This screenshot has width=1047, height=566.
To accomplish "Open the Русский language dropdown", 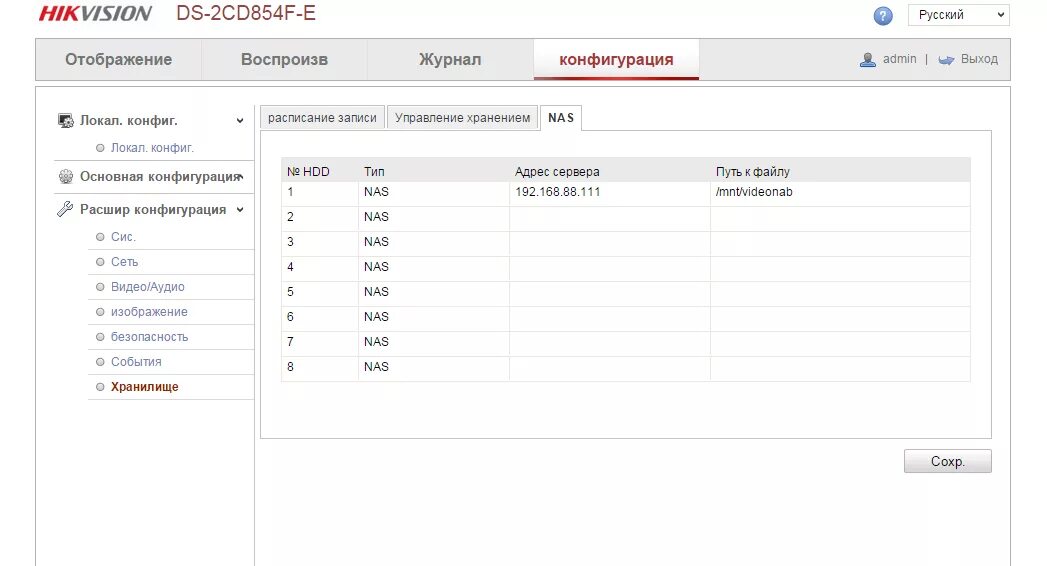I will pos(959,15).
